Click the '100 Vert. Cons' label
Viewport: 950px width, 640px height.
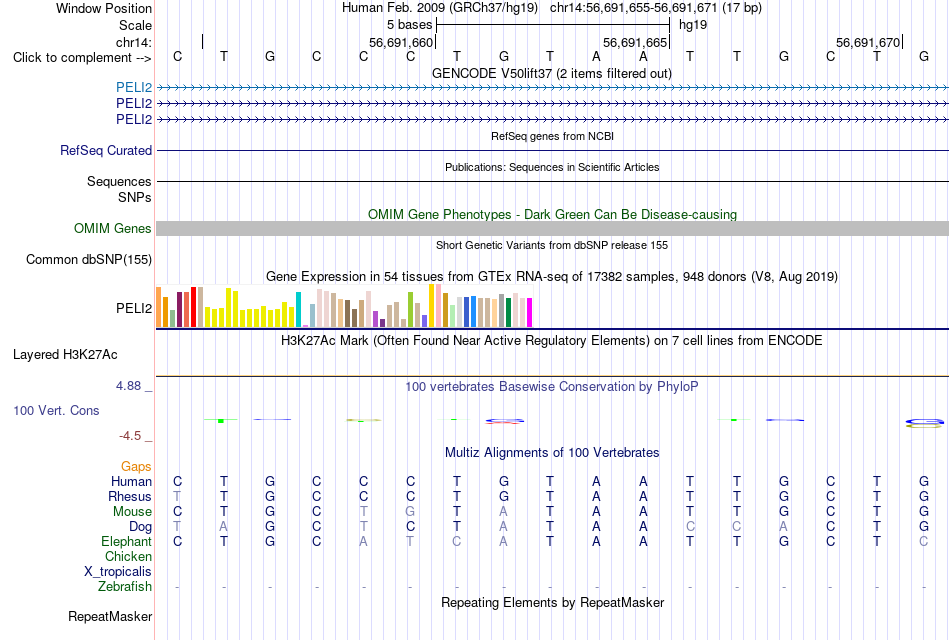(x=56, y=411)
